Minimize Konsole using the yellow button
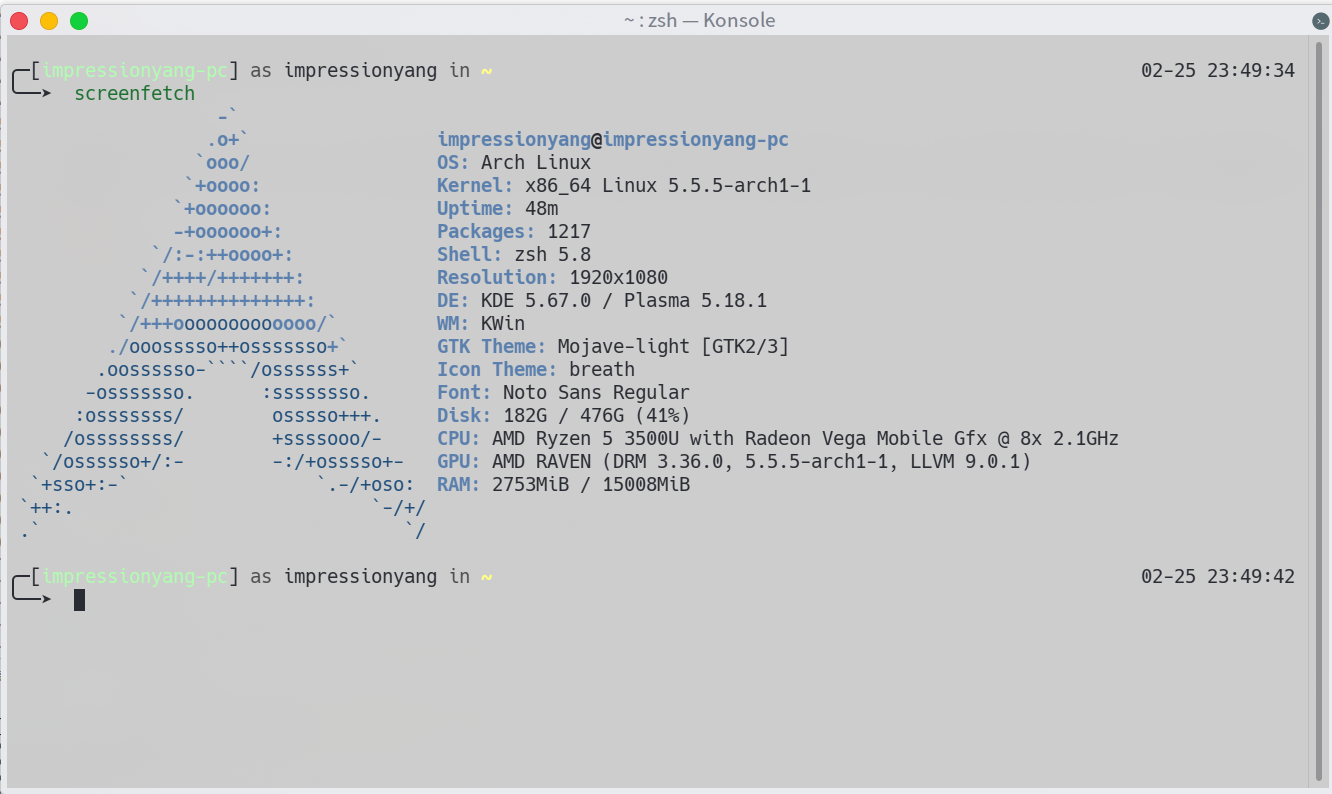Image resolution: width=1332 pixels, height=794 pixels. tap(49, 20)
